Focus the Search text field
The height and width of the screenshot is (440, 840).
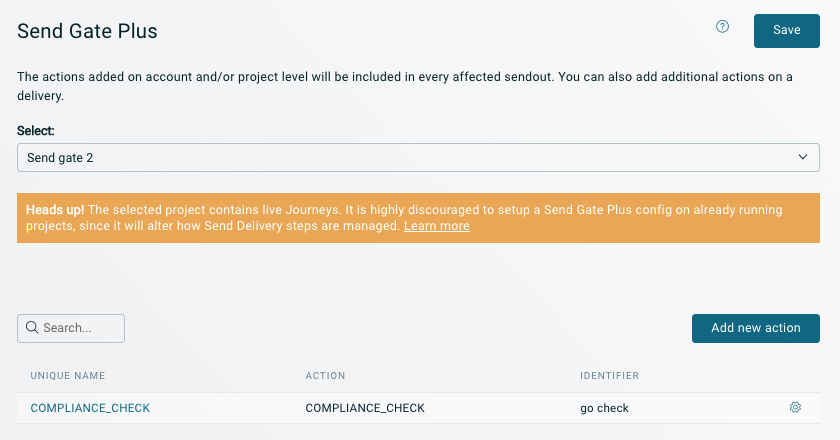[80, 328]
